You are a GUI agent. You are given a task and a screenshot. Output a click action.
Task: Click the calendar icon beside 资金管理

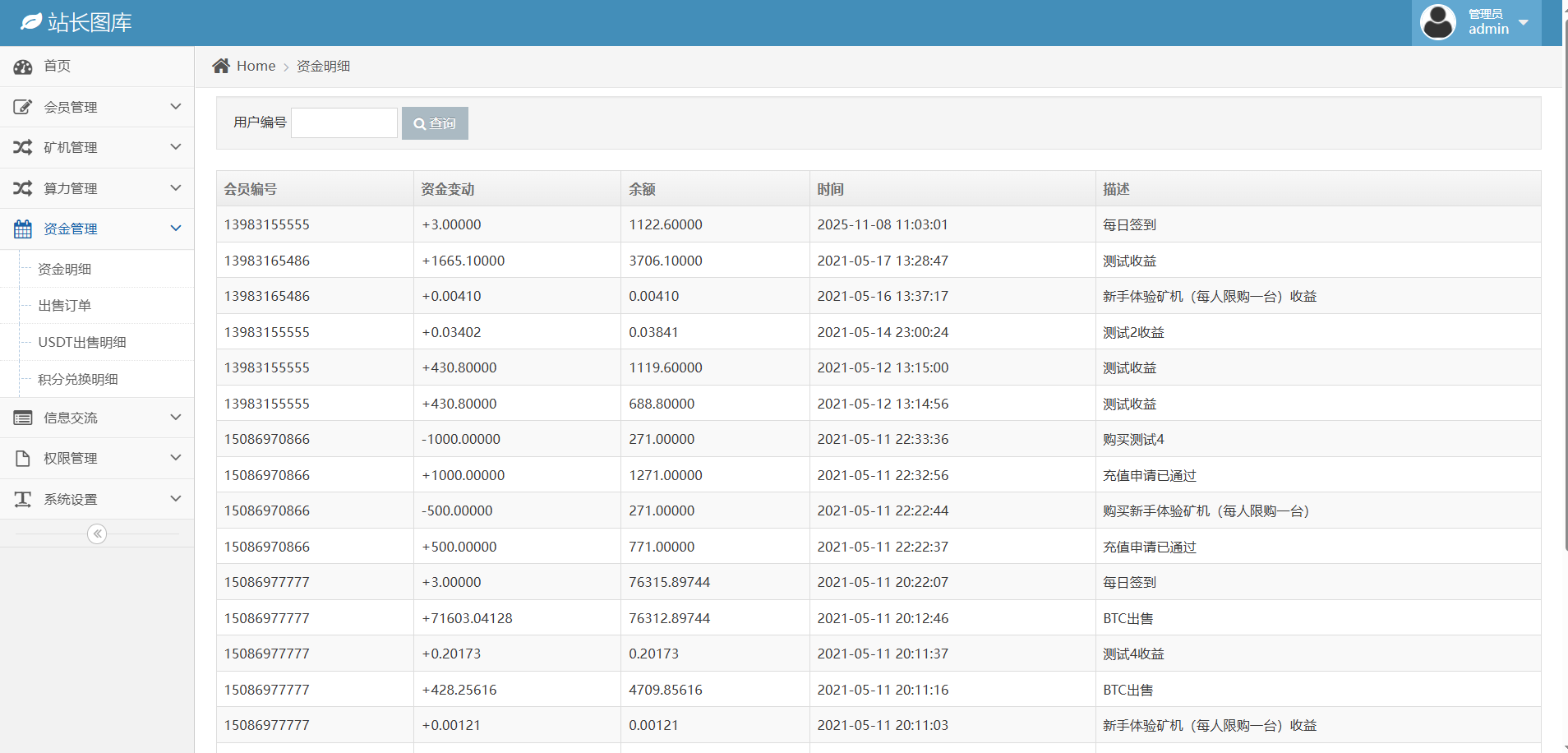point(23,229)
